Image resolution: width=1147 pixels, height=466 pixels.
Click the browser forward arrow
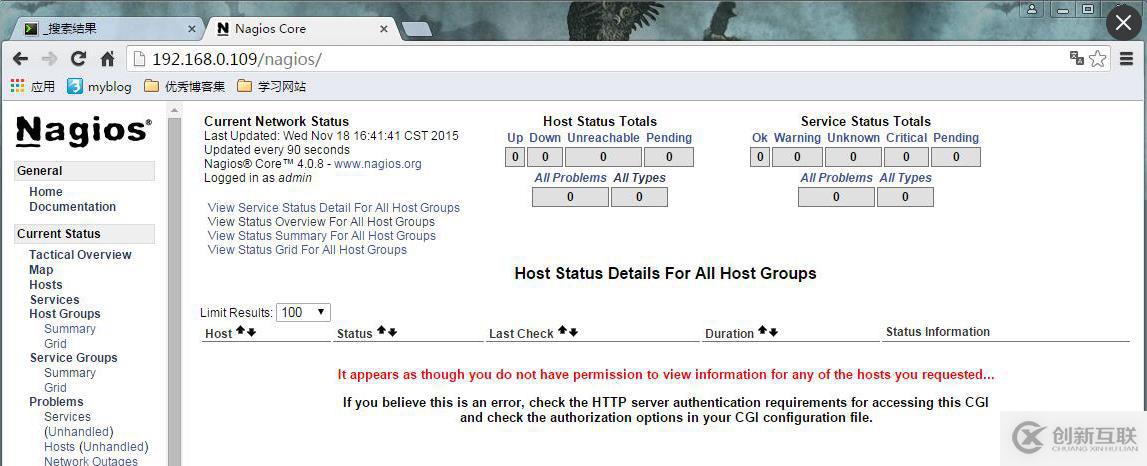click(49, 59)
